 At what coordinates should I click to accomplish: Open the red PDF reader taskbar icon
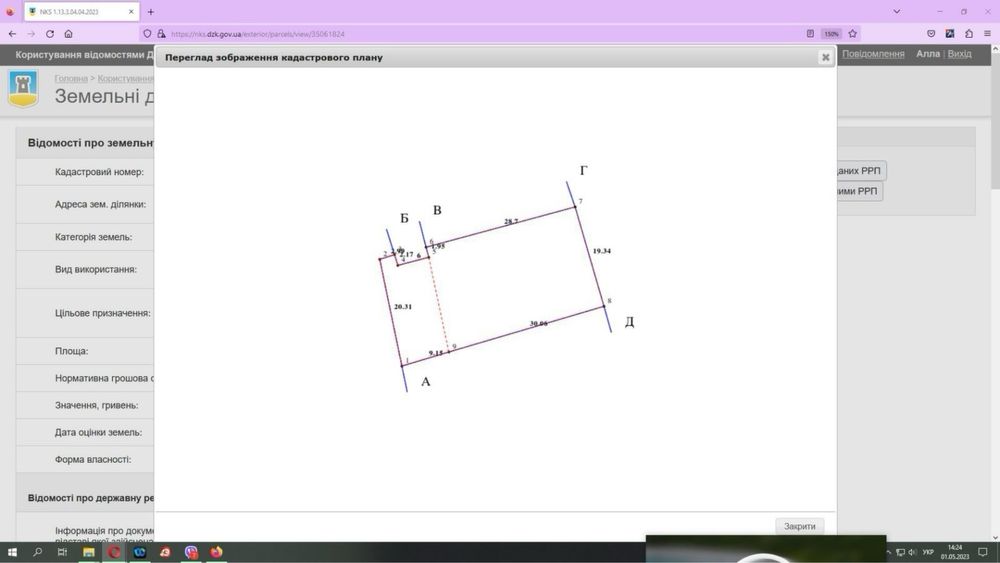pyautogui.click(x=165, y=552)
